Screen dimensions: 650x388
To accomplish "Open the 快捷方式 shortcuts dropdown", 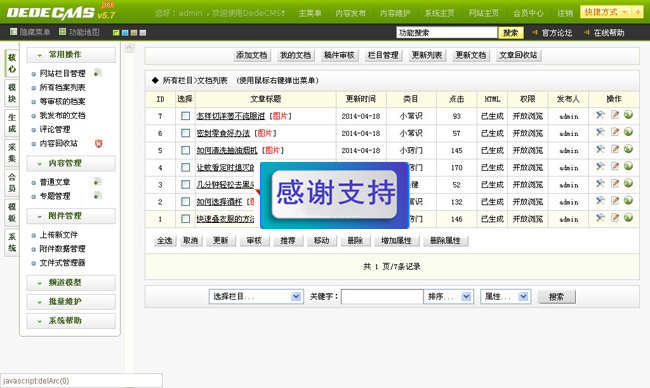I will 606,12.
